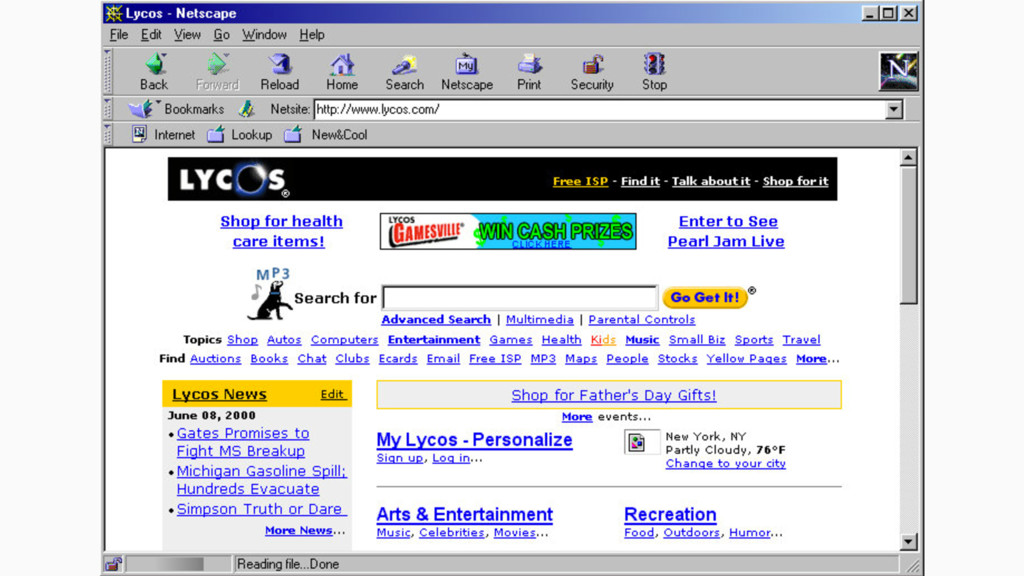Open the Edit menu
The image size is (1024, 576).
point(151,35)
